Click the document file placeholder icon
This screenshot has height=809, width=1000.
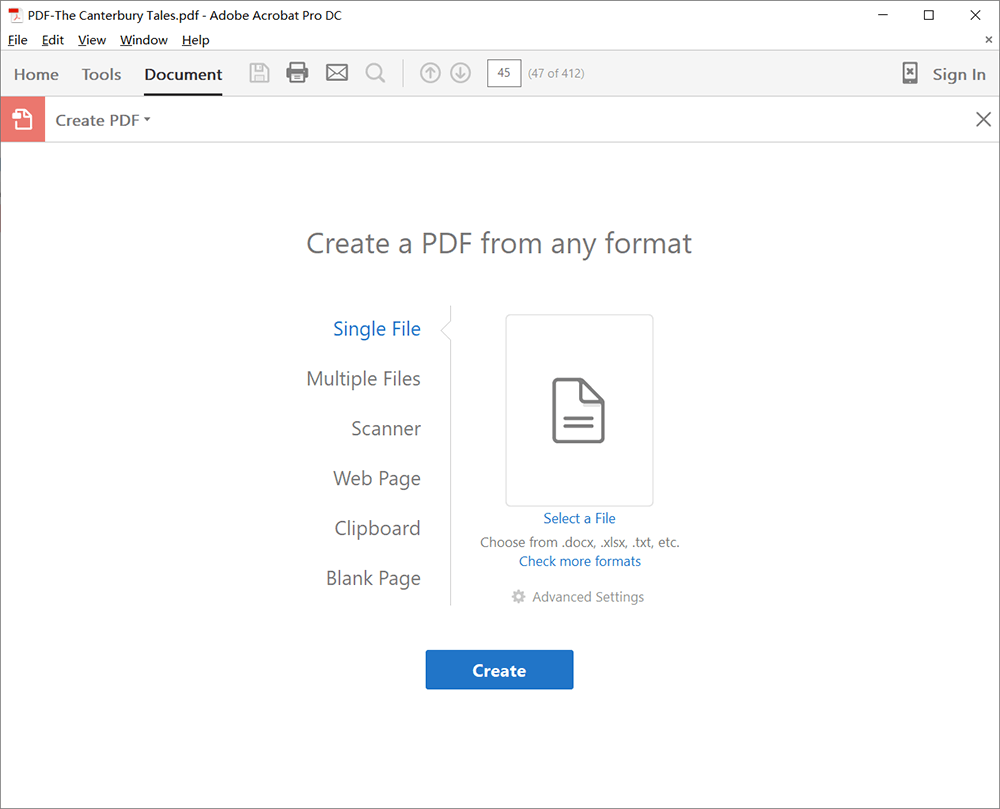coord(579,410)
